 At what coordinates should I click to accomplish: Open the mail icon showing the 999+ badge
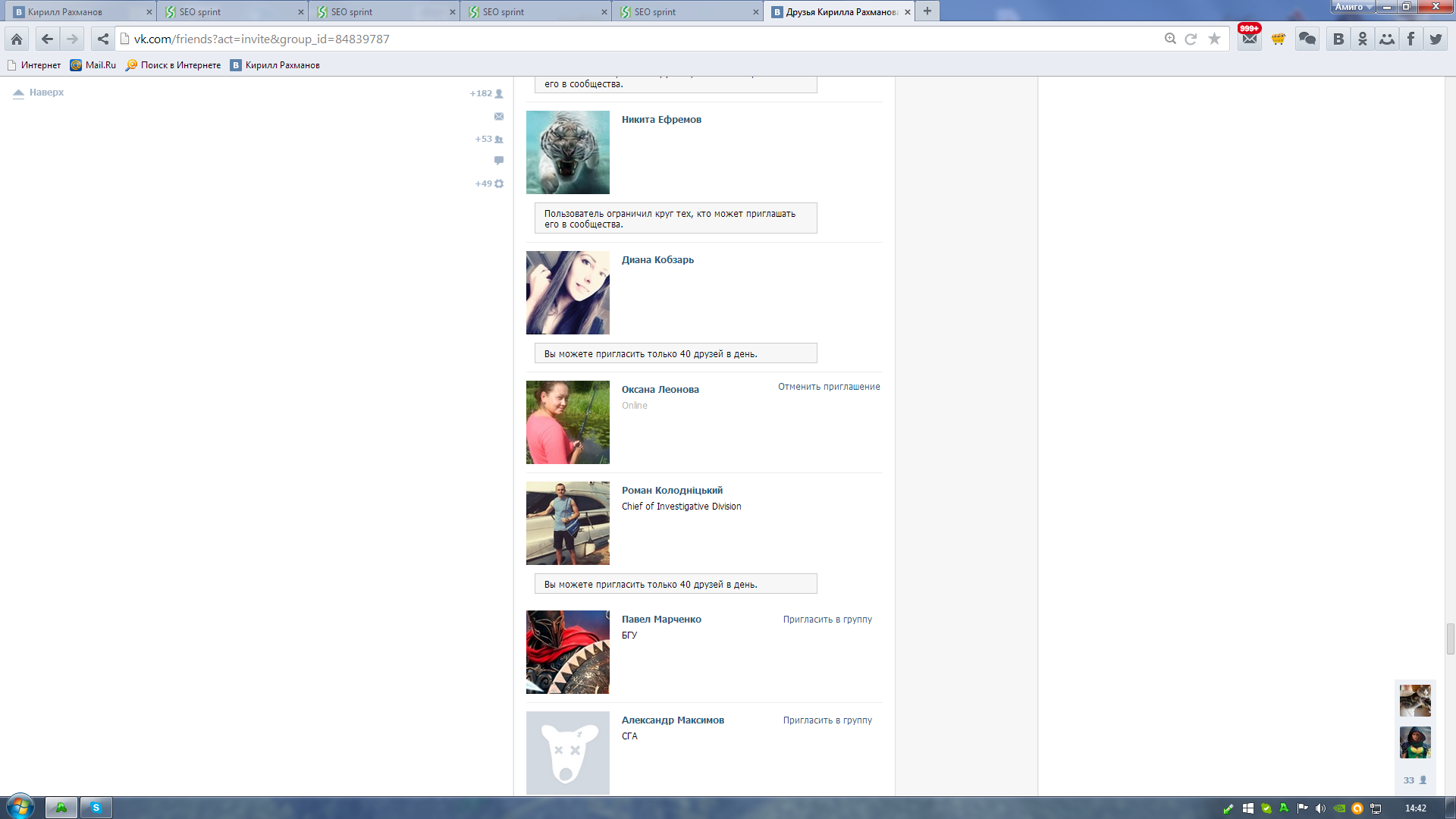1250,39
